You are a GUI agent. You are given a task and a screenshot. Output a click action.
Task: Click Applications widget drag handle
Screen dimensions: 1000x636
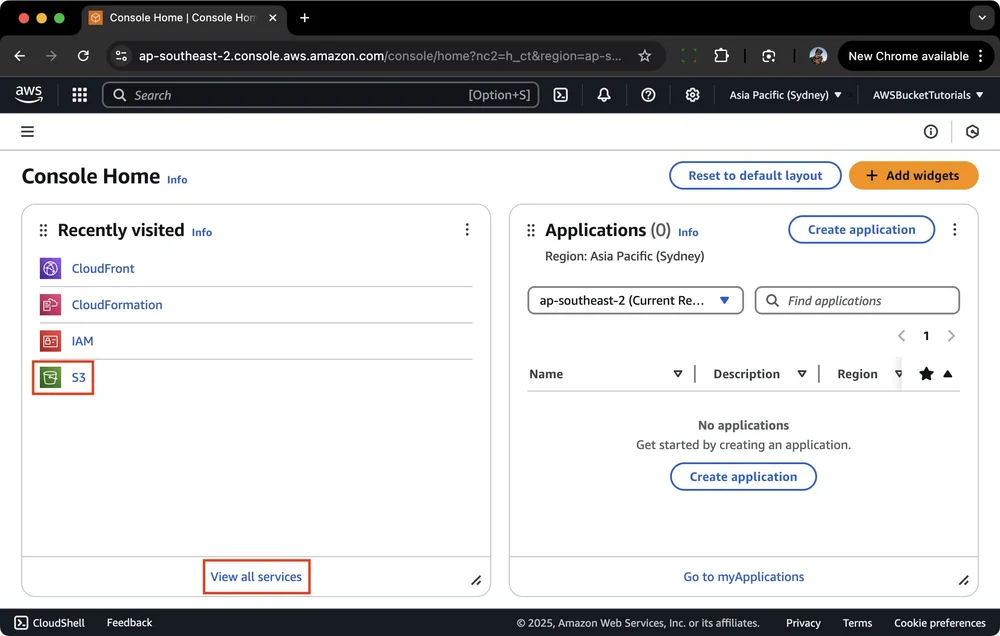(x=531, y=230)
